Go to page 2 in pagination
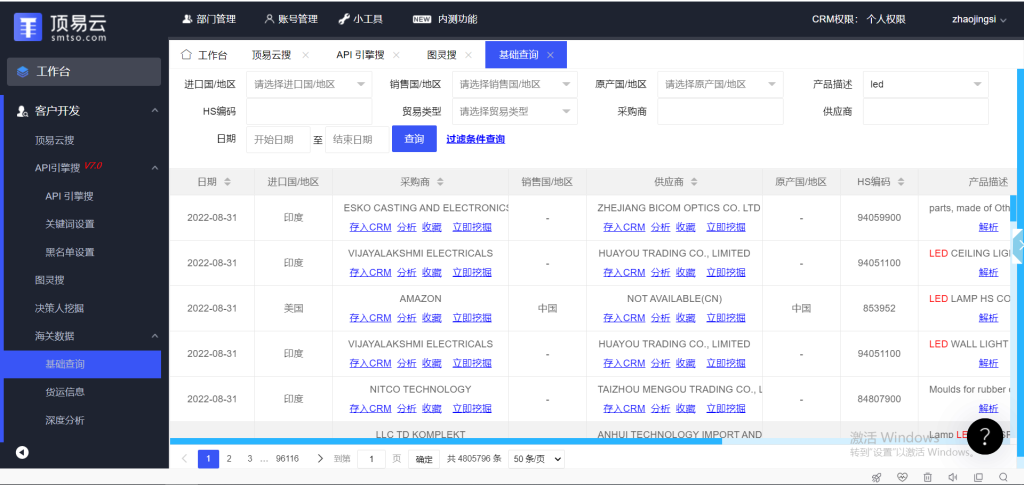The height and width of the screenshot is (485, 1024). (229, 459)
